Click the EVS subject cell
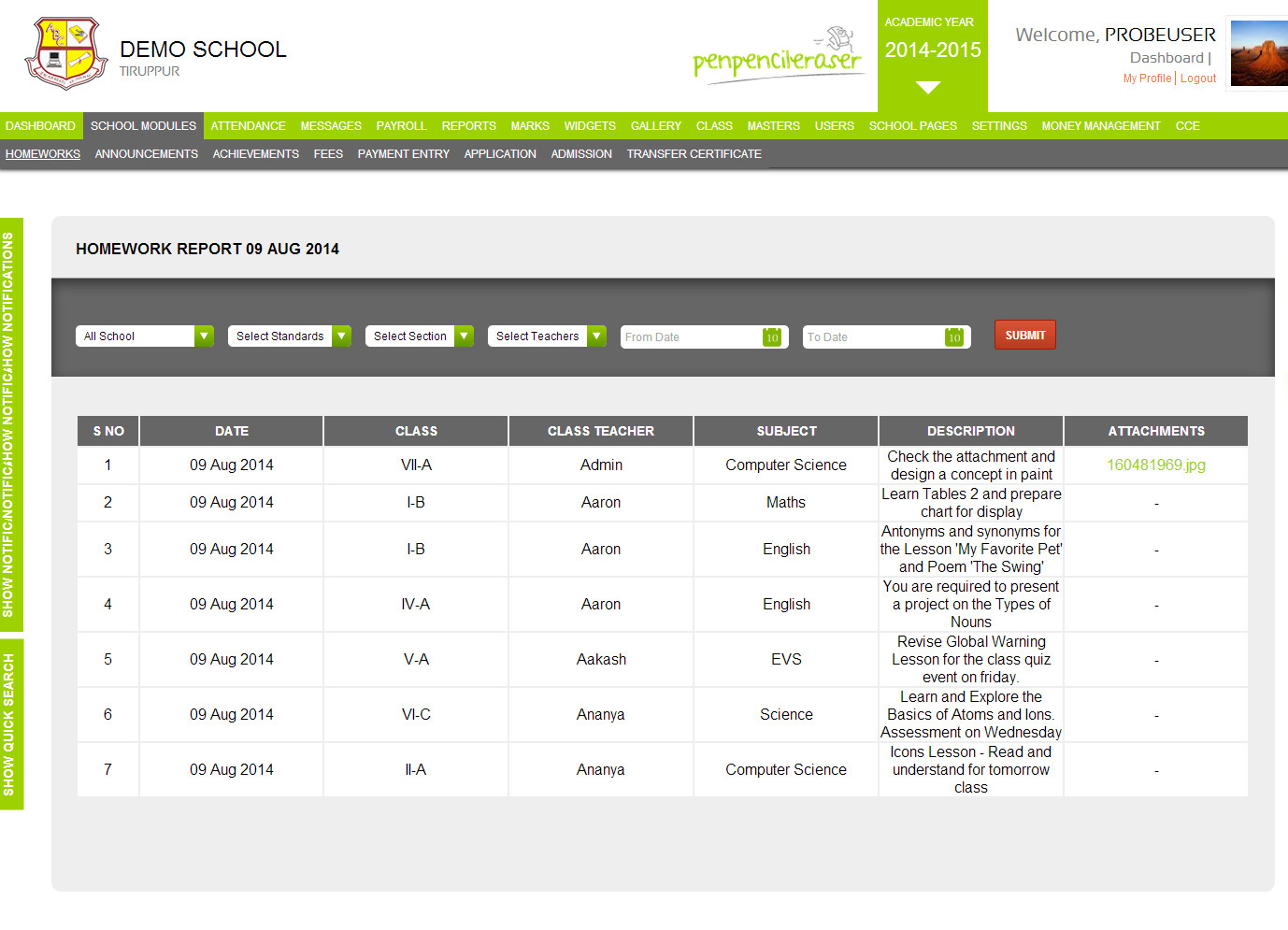The height and width of the screenshot is (930, 1288). 786,659
